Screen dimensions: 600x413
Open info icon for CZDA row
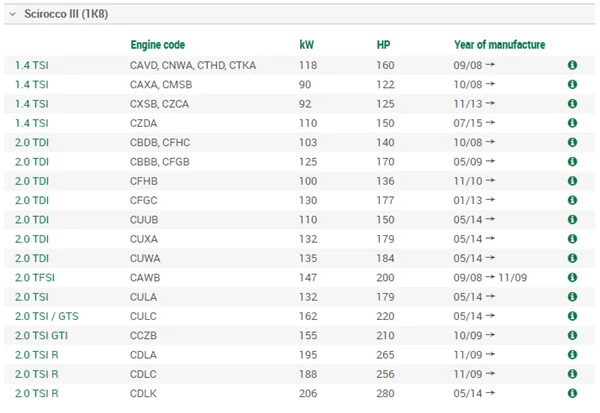pos(572,123)
